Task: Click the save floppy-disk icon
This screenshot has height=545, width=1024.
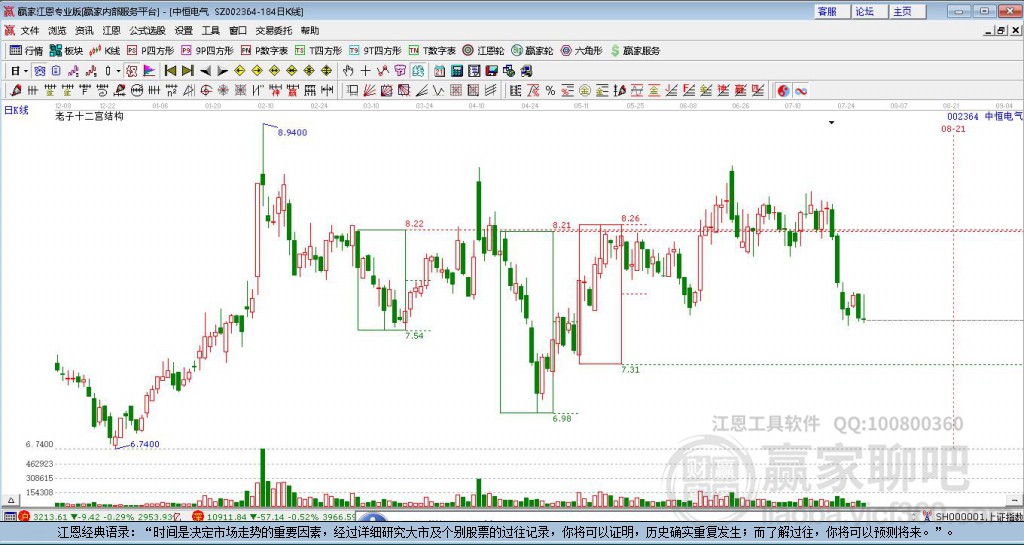Action: [x=492, y=70]
